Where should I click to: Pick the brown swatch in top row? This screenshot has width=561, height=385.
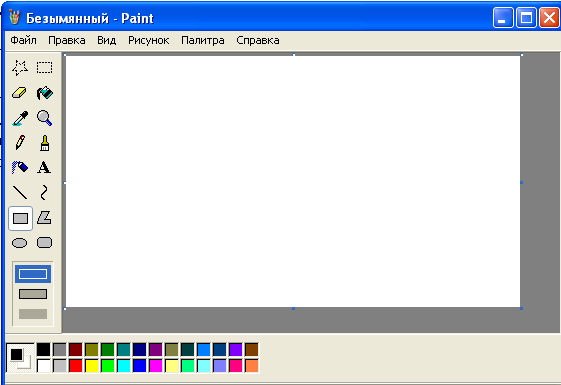252,350
